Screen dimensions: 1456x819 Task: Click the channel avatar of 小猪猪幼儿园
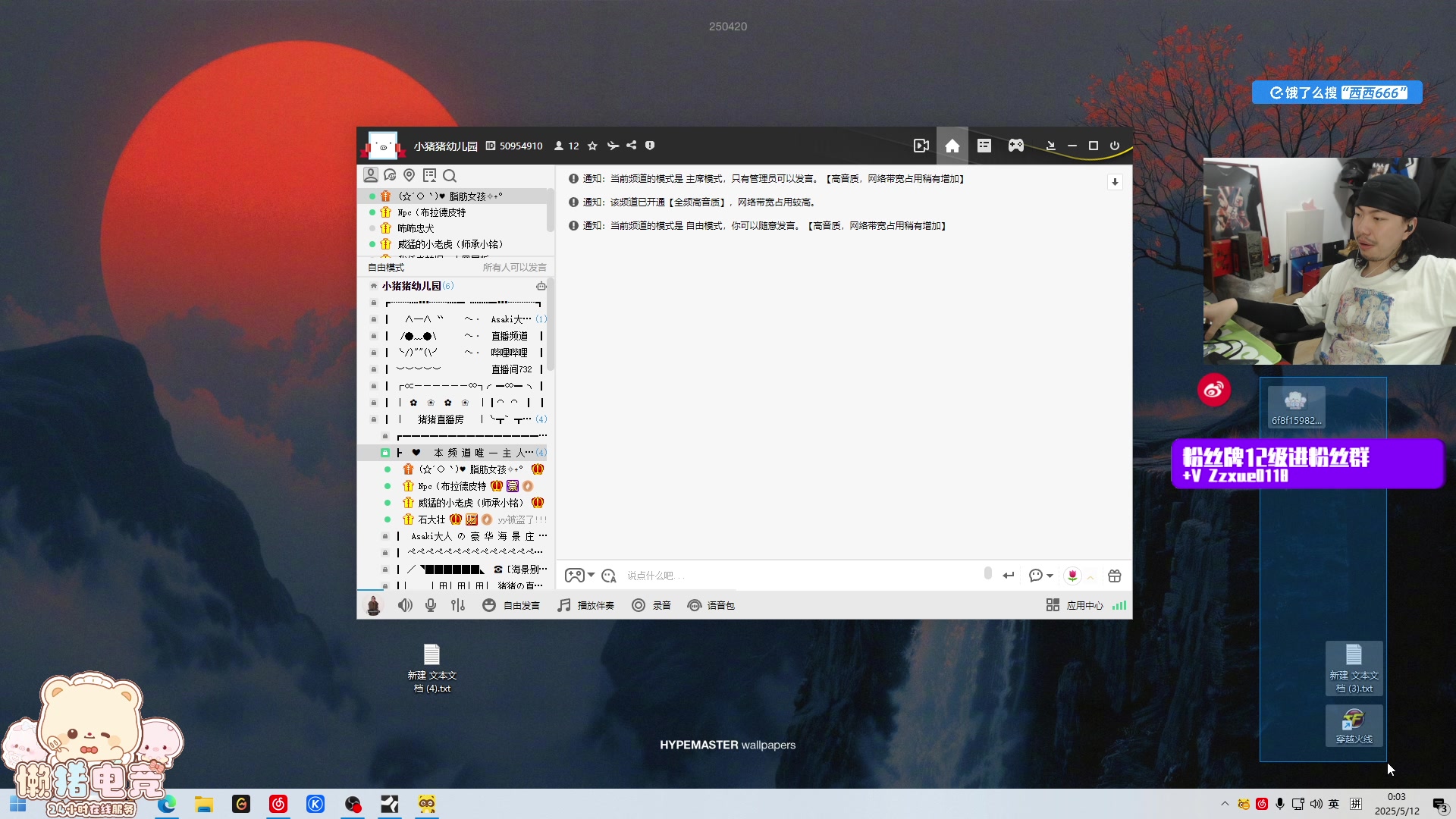pyautogui.click(x=383, y=145)
